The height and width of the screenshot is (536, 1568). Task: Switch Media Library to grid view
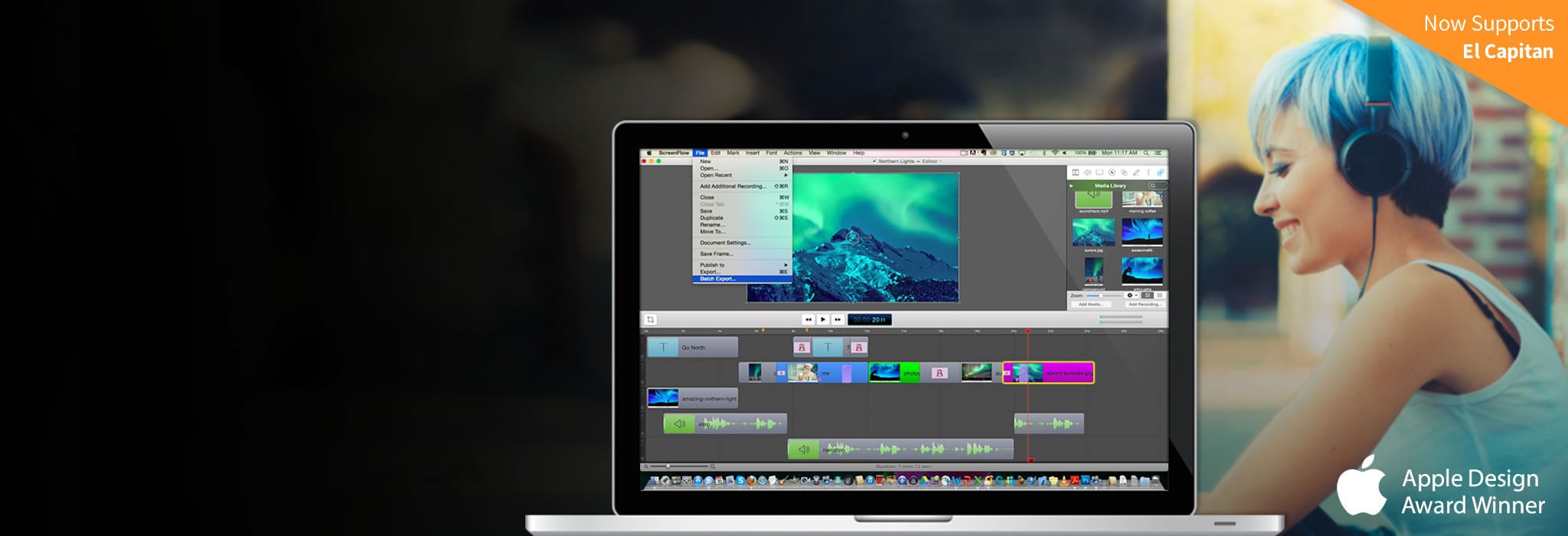coord(1147,296)
